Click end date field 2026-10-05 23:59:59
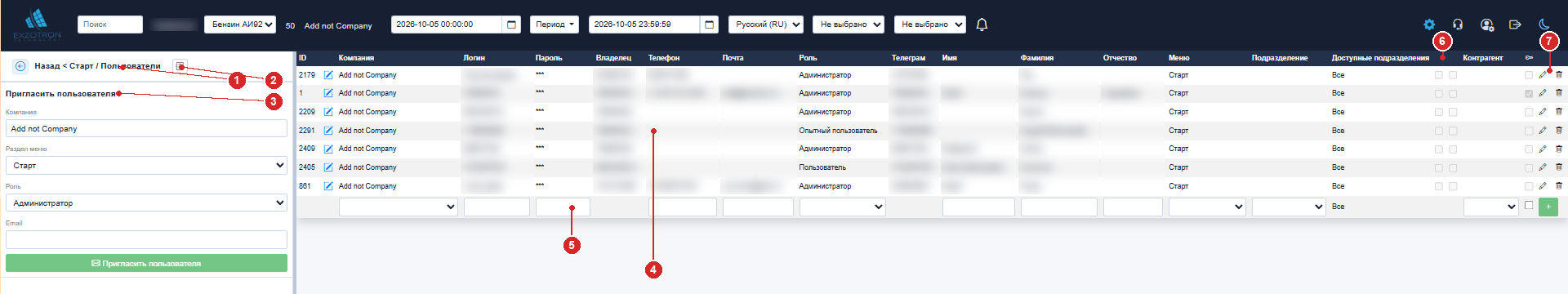The width and height of the screenshot is (1568, 294). (x=644, y=24)
